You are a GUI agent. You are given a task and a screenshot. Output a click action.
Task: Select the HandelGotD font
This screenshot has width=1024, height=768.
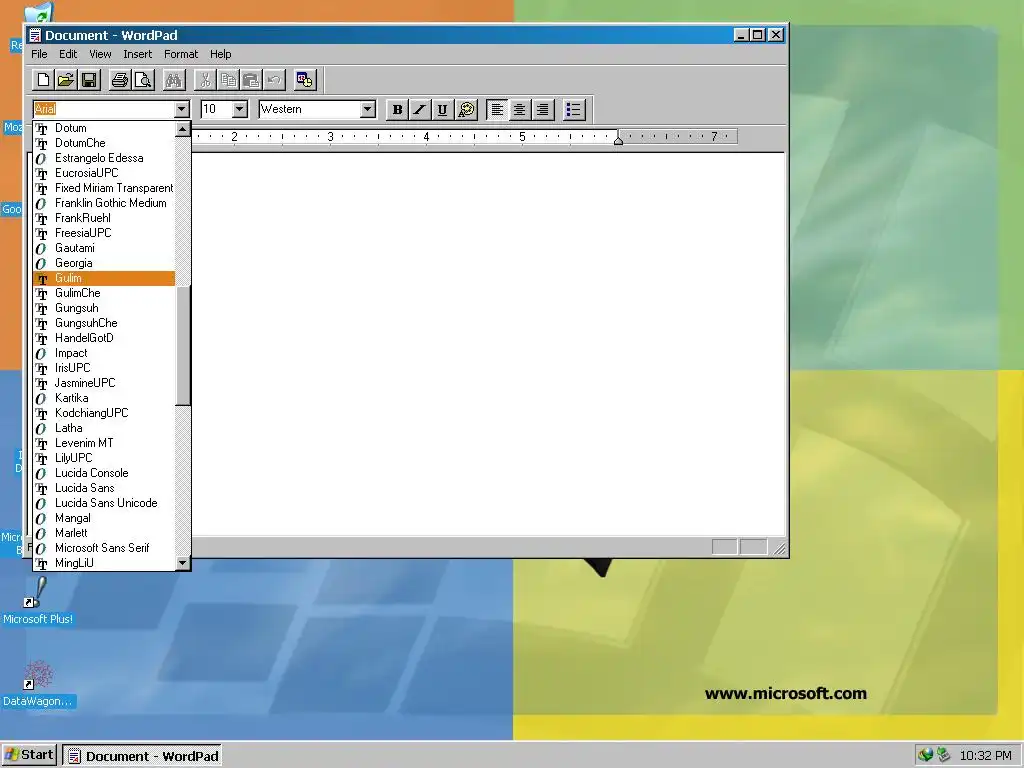coord(104,338)
